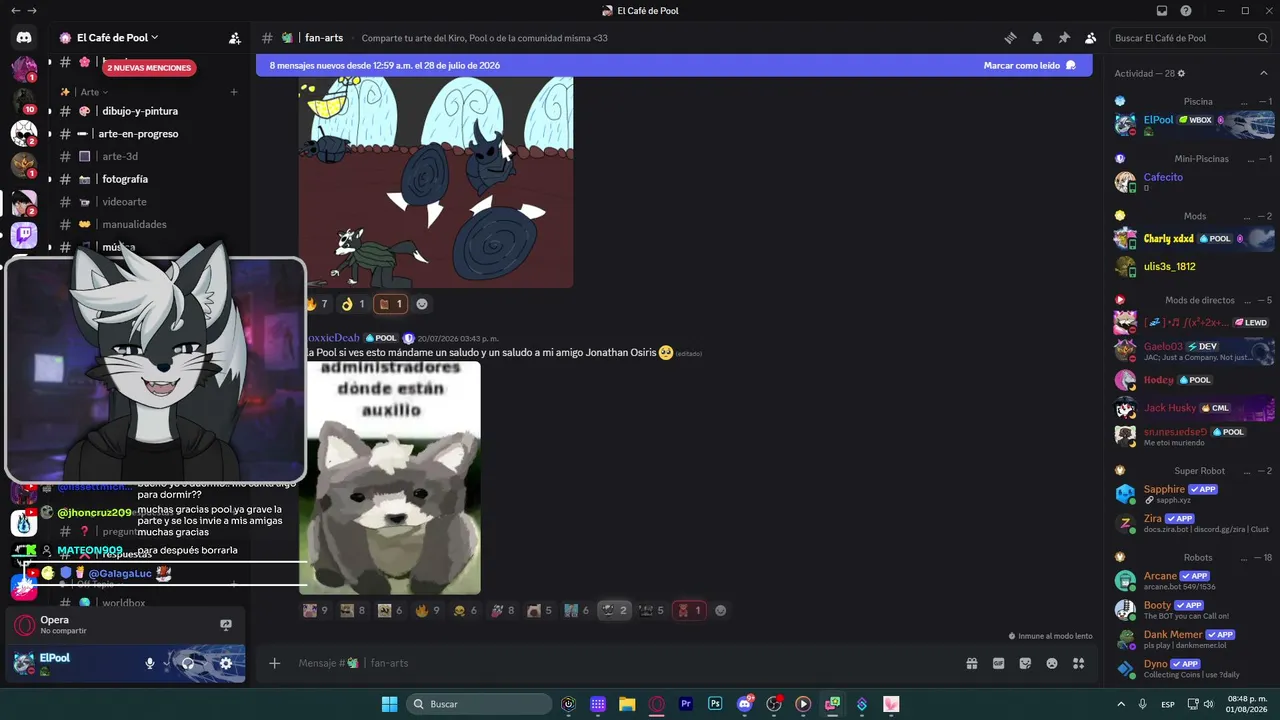
Task: Add a channel to Arte category
Action: point(234,92)
